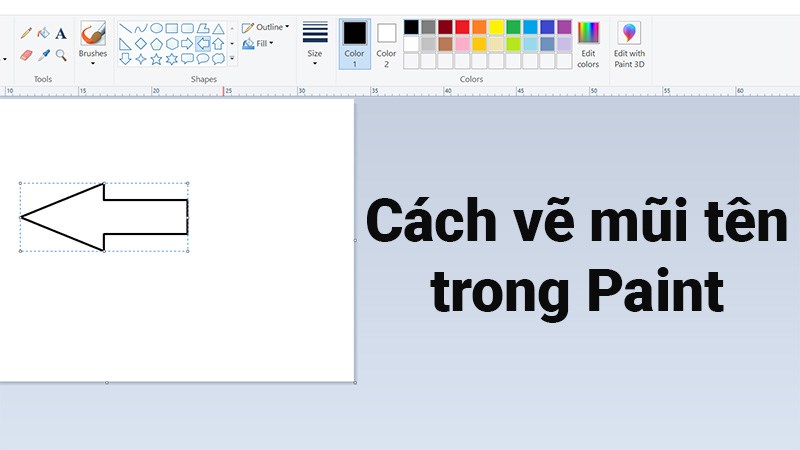Show next row of the Shapes gallery
This screenshot has width=800, height=450.
pyautogui.click(x=232, y=44)
